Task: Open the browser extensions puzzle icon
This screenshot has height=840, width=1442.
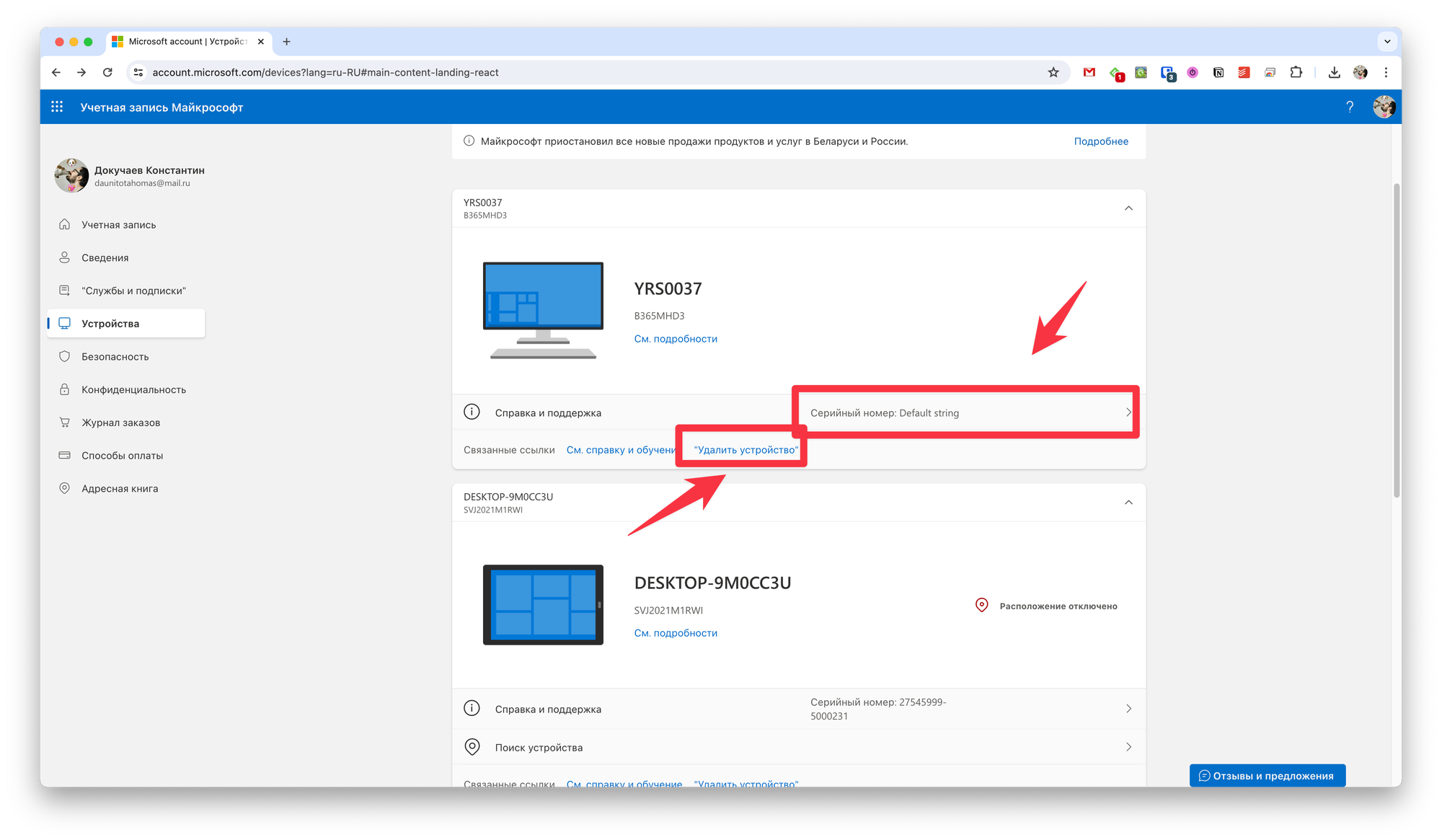Action: pos(1296,72)
